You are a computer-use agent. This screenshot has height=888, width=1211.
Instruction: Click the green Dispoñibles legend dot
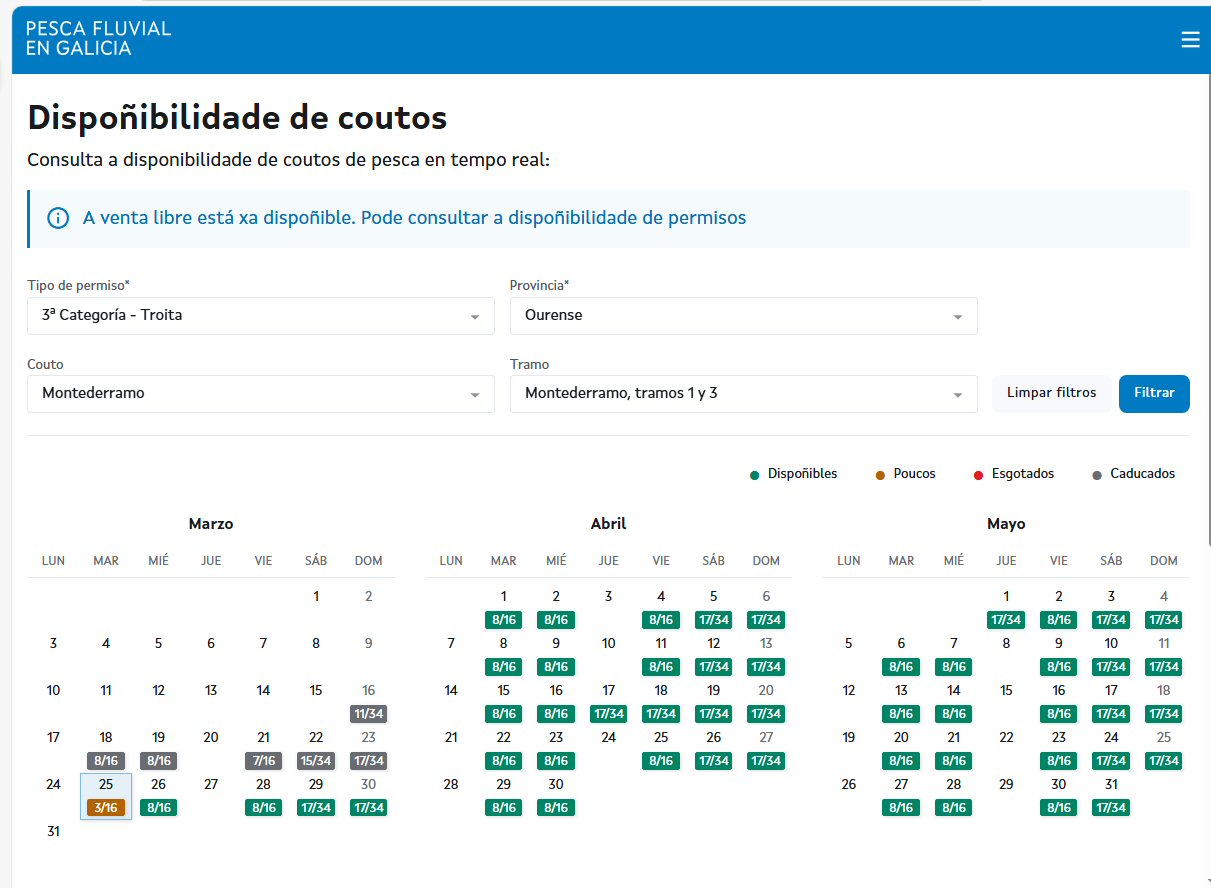click(755, 474)
